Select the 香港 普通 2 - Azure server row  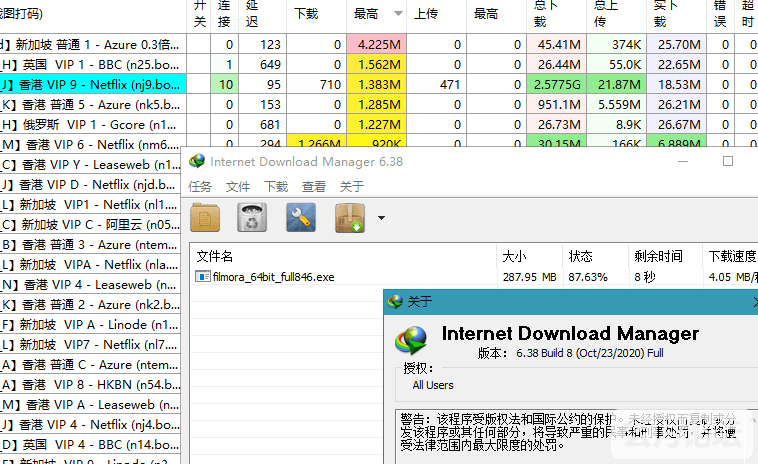pos(90,305)
